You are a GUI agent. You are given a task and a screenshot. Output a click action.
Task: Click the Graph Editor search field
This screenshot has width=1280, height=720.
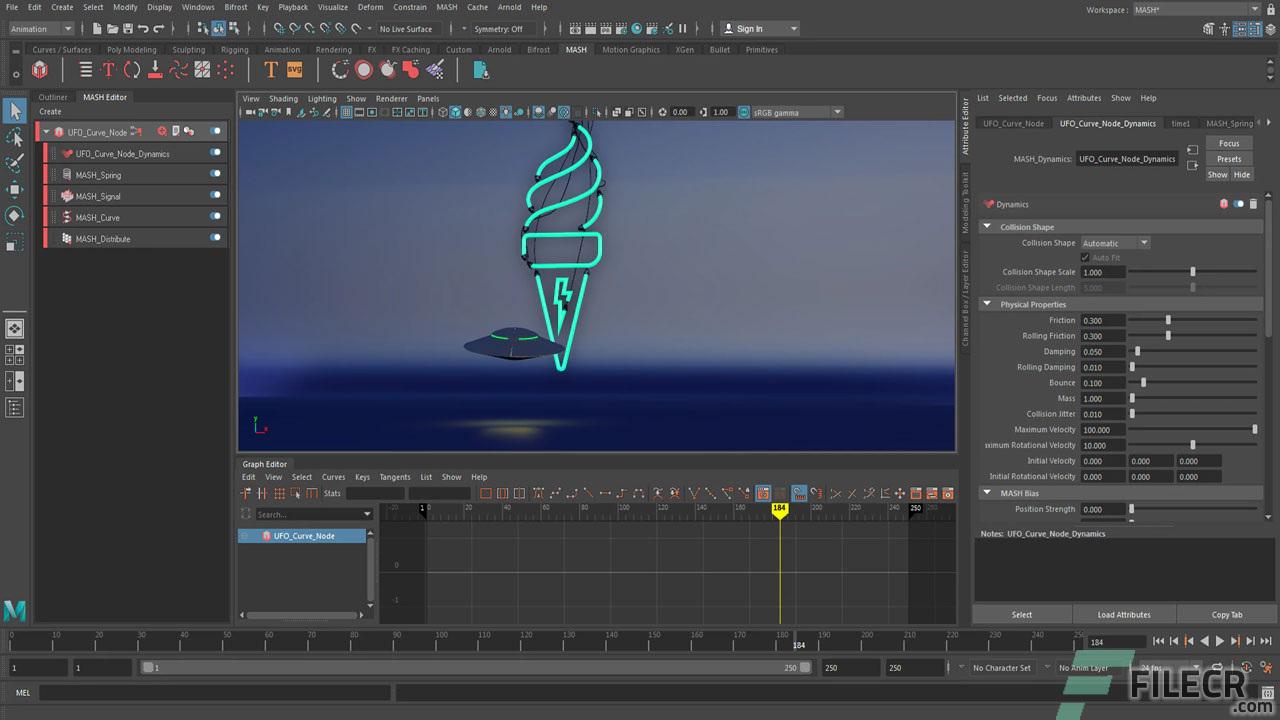tap(313, 514)
